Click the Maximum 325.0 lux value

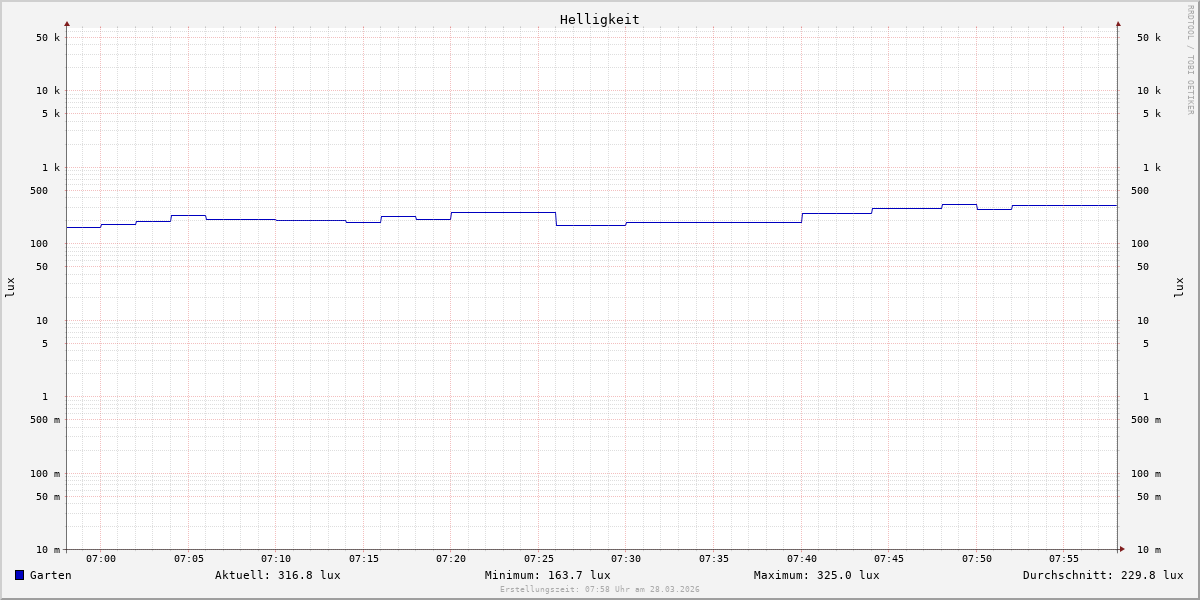(816, 575)
